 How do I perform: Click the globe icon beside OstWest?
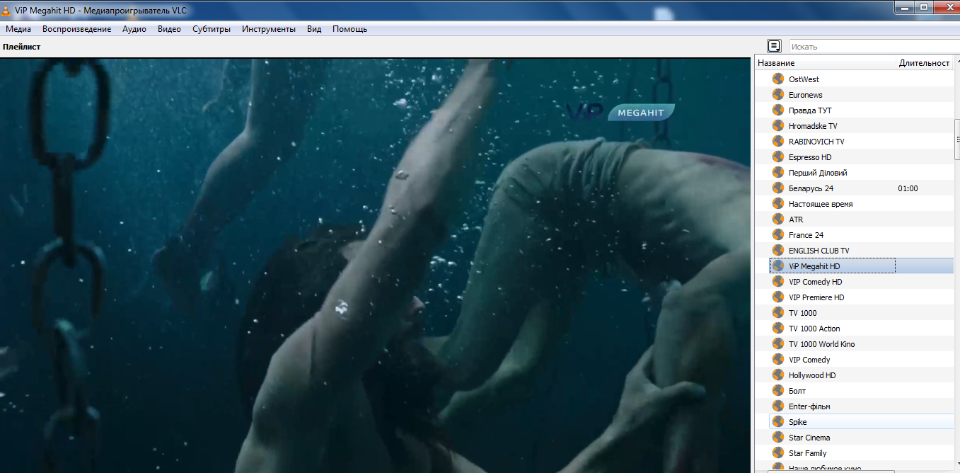coord(778,79)
